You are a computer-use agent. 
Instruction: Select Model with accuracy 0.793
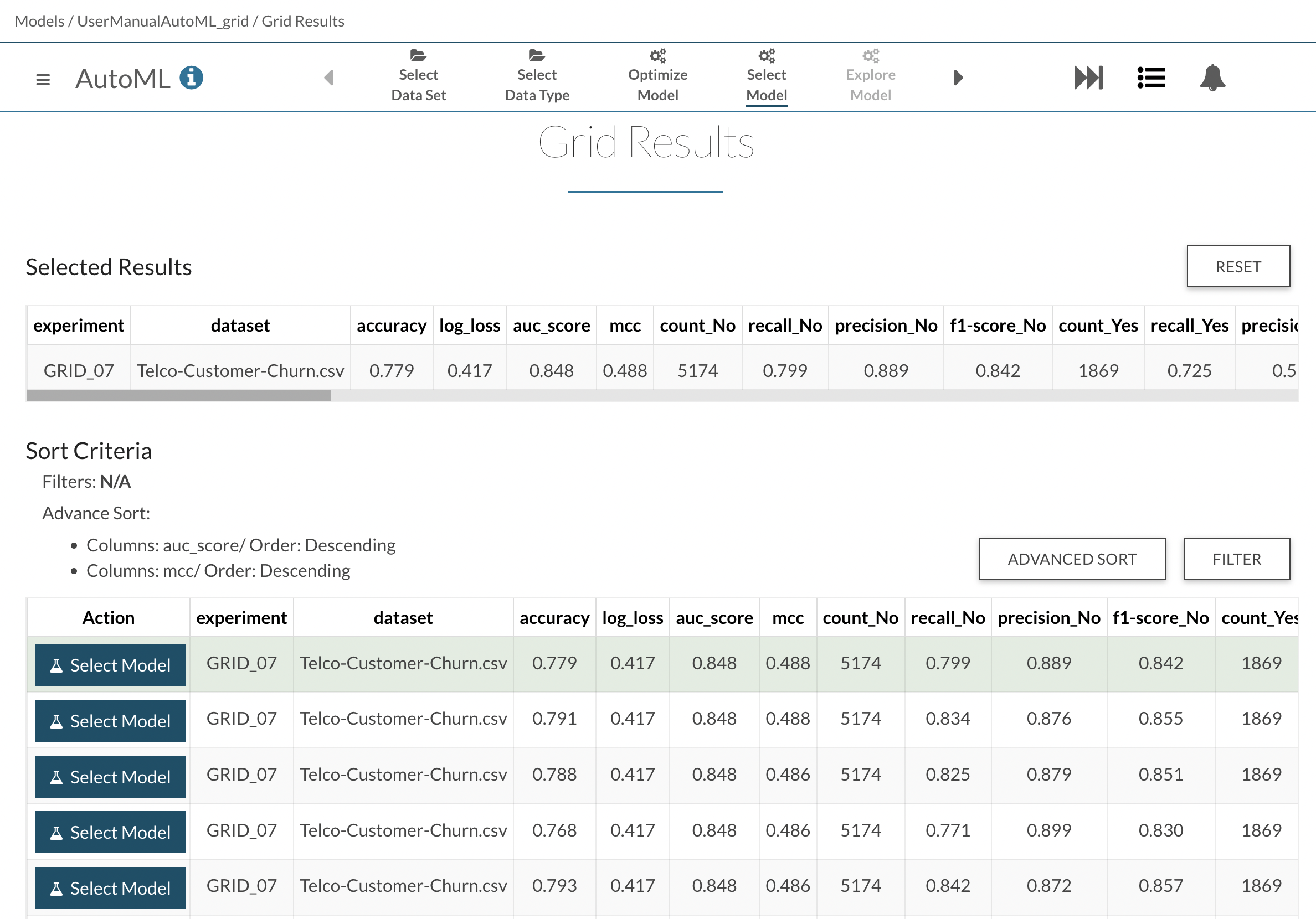point(110,888)
